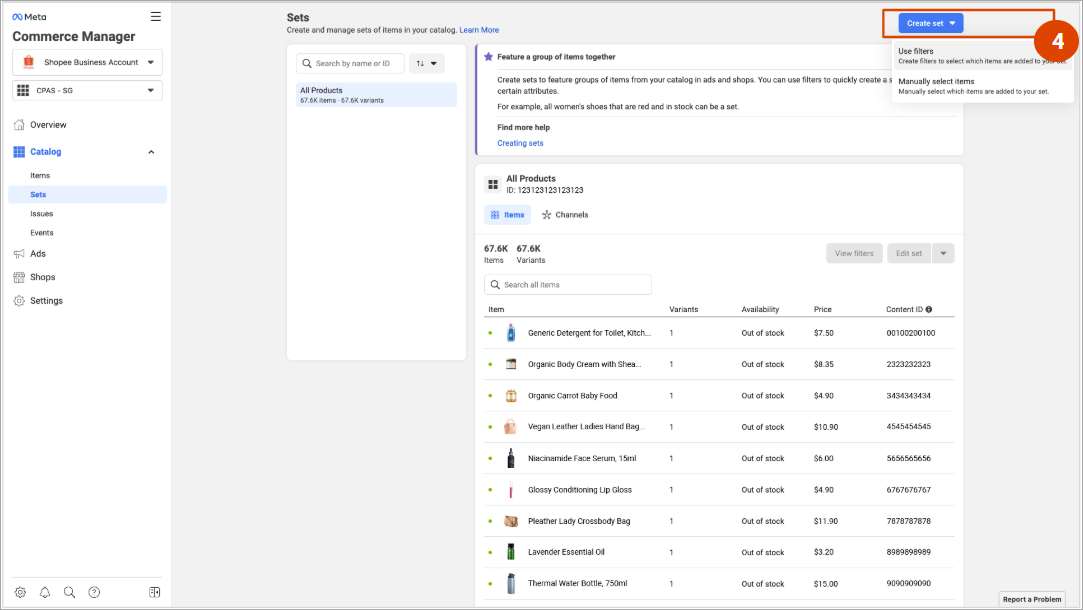Open Shops in the sidebar

pos(42,277)
